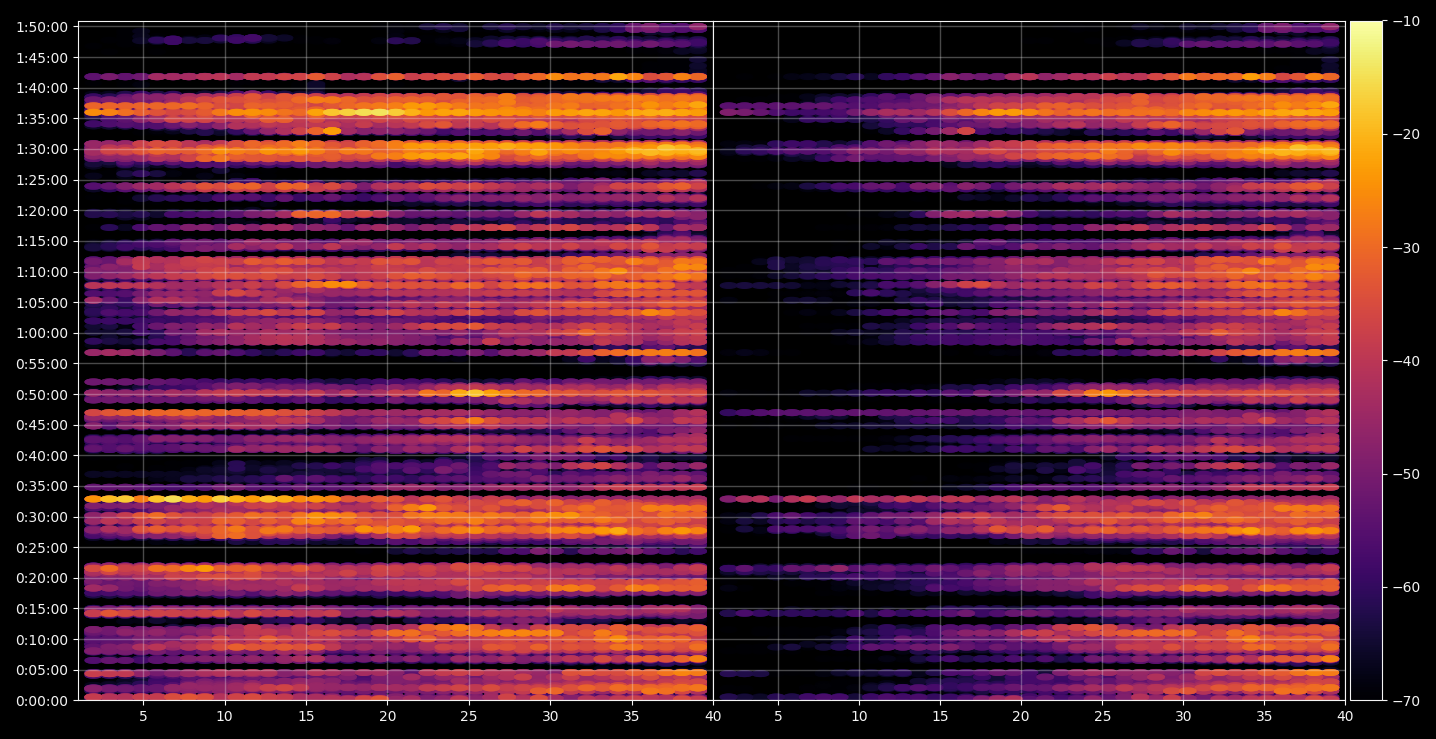
Task: Select x-axis label 10 of the right heatmap
Action: [859, 717]
